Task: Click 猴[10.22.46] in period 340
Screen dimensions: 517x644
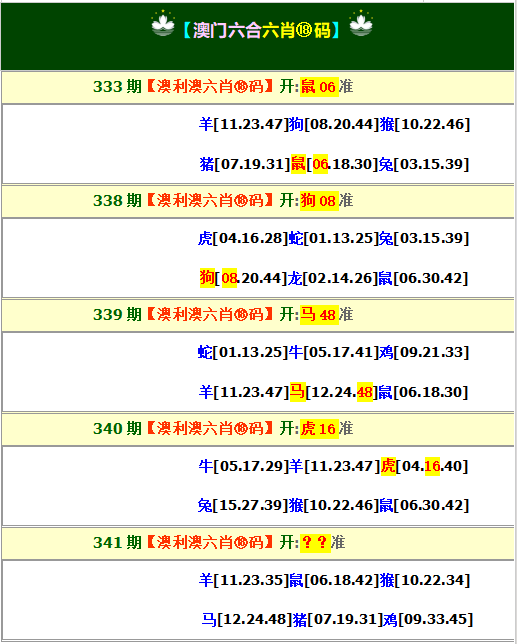Action: 333,505
